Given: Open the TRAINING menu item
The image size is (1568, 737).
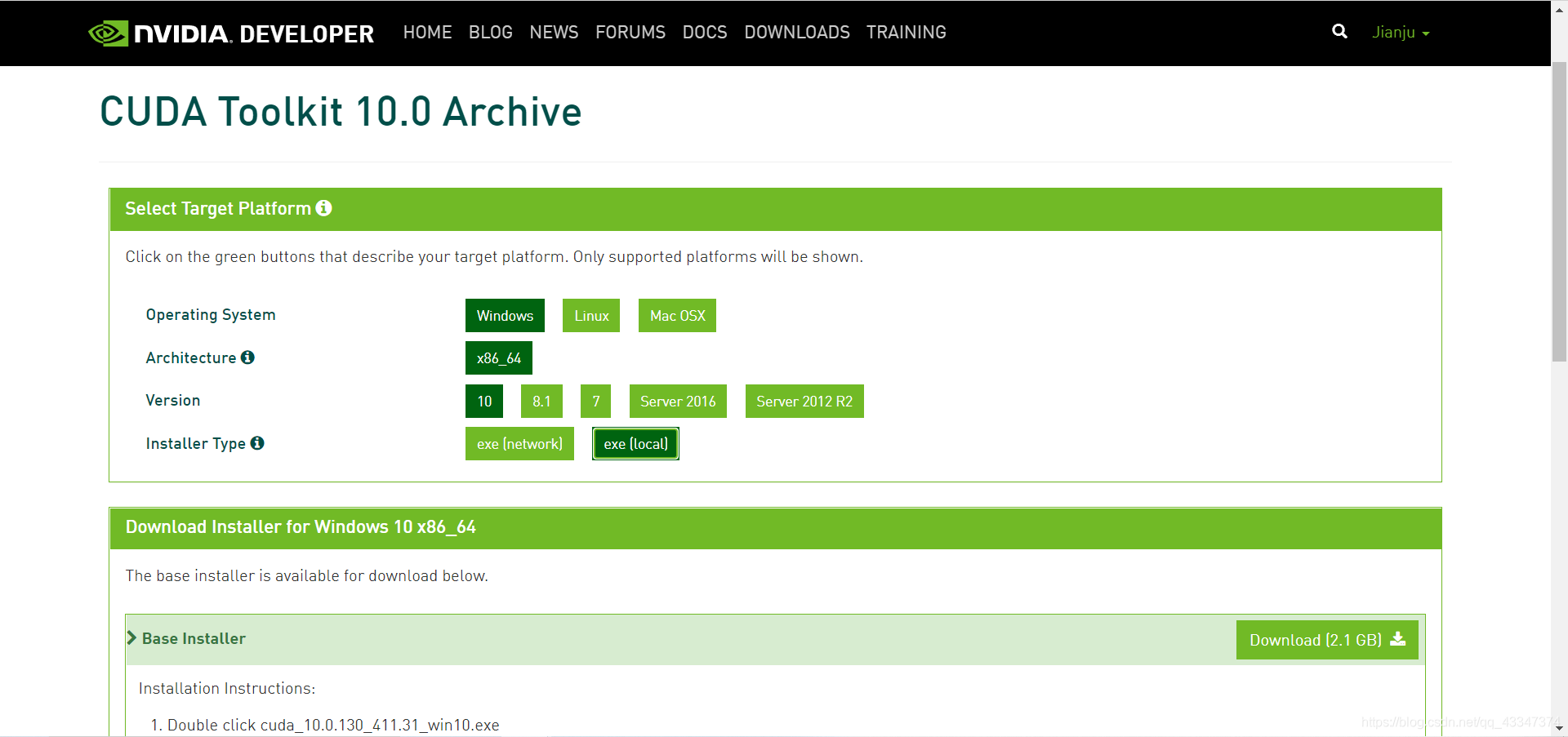Looking at the screenshot, I should [x=906, y=33].
